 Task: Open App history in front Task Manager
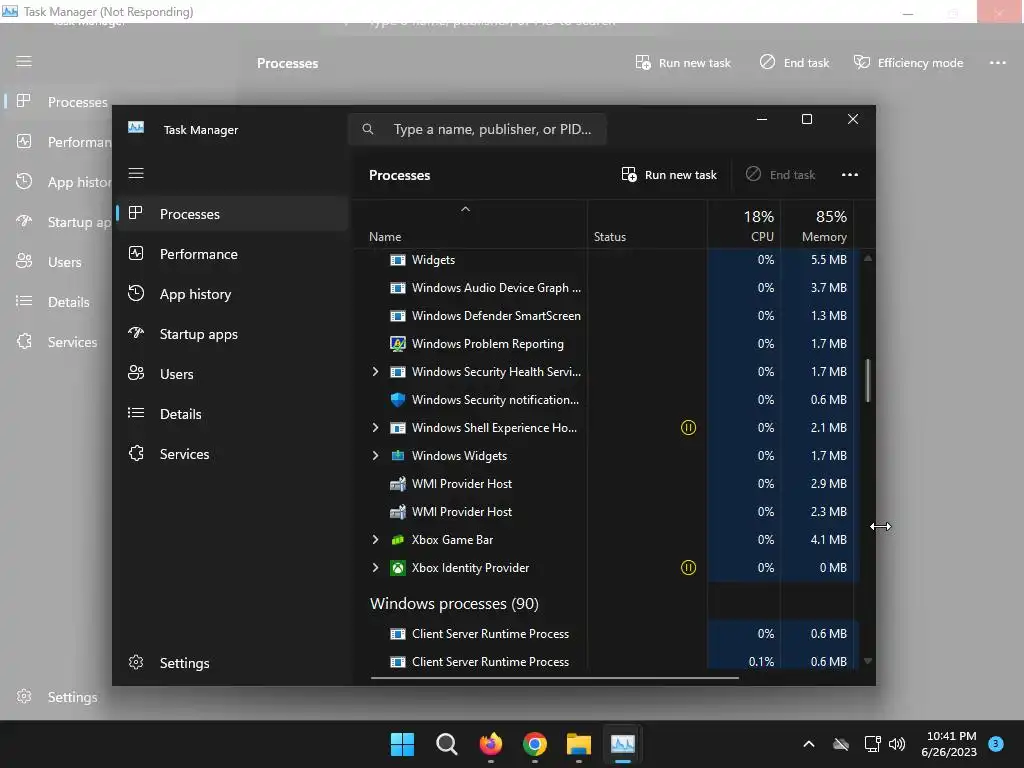(x=233, y=294)
